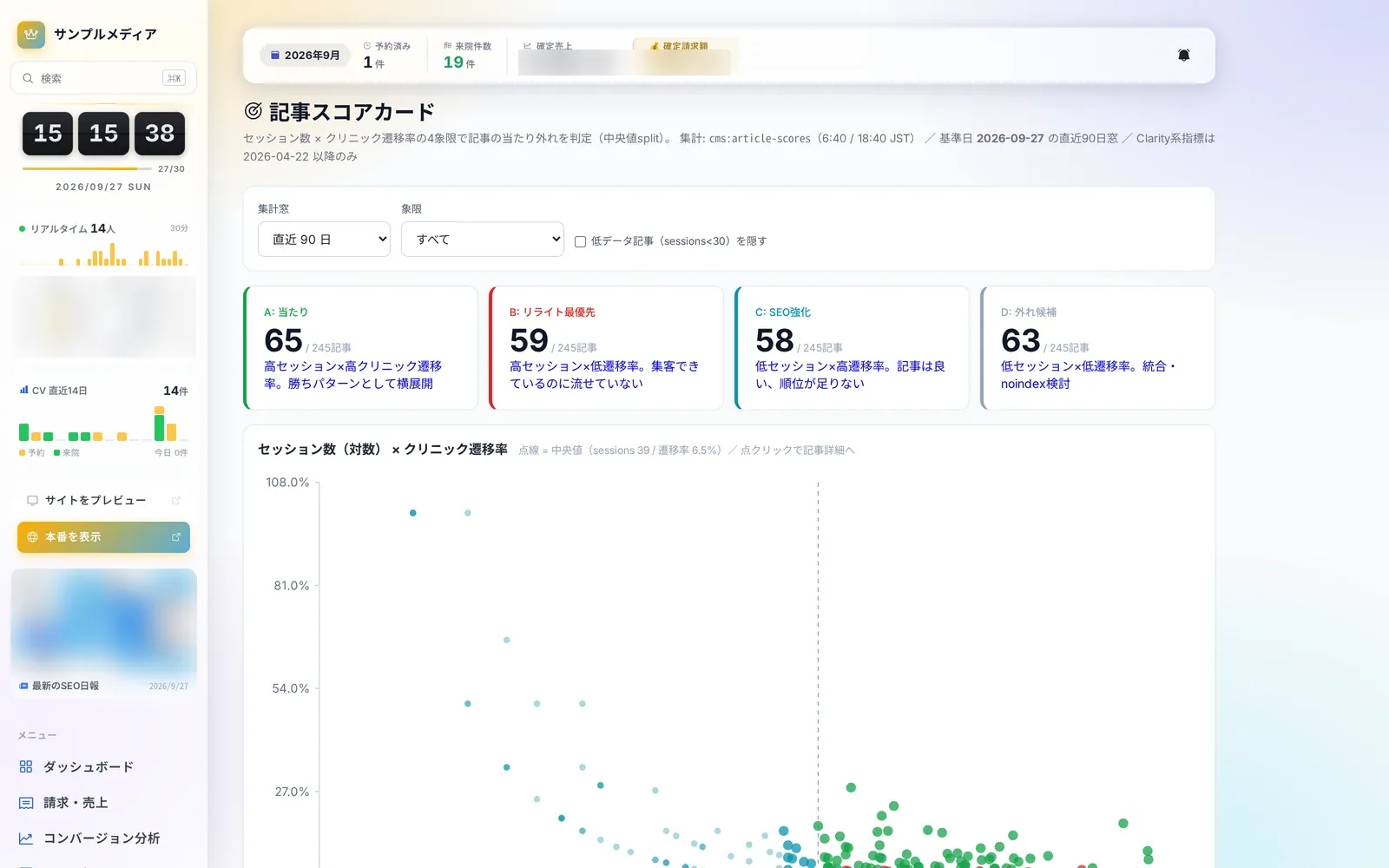This screenshot has height=868, width=1389.
Task: Click the 点線 = 中央値 chart note
Action: [x=687, y=450]
